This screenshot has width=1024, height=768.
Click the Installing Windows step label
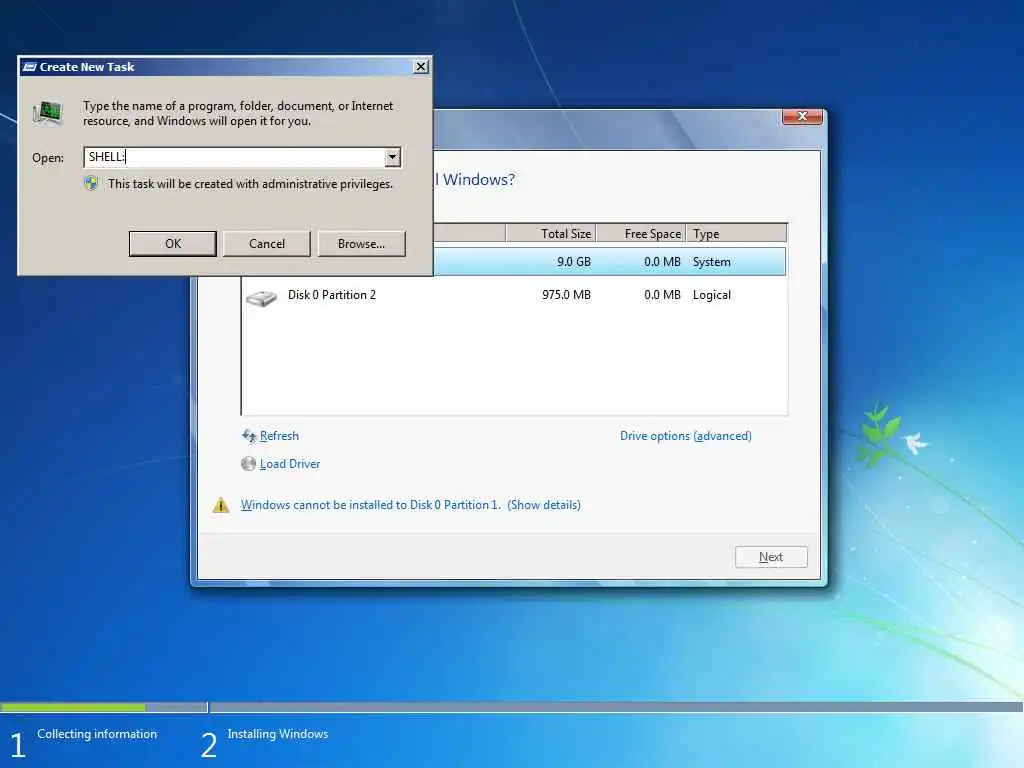[x=278, y=734]
